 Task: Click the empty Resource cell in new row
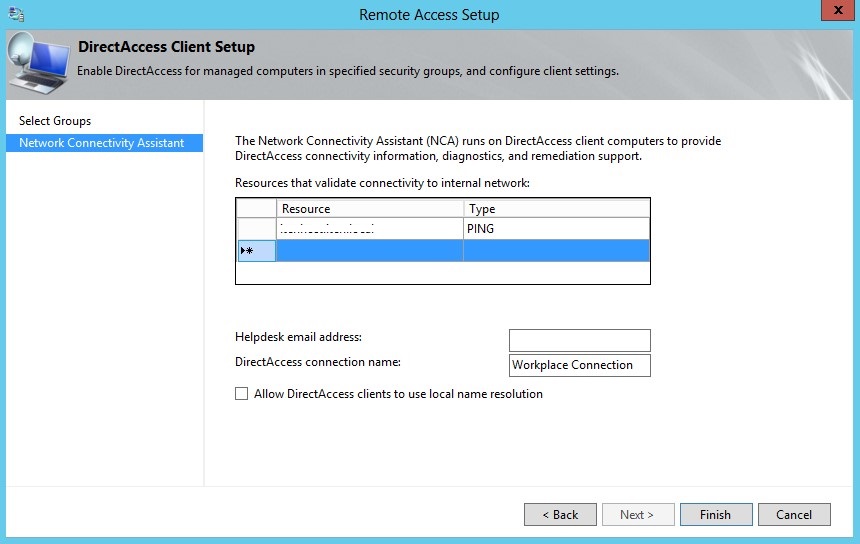(369, 251)
